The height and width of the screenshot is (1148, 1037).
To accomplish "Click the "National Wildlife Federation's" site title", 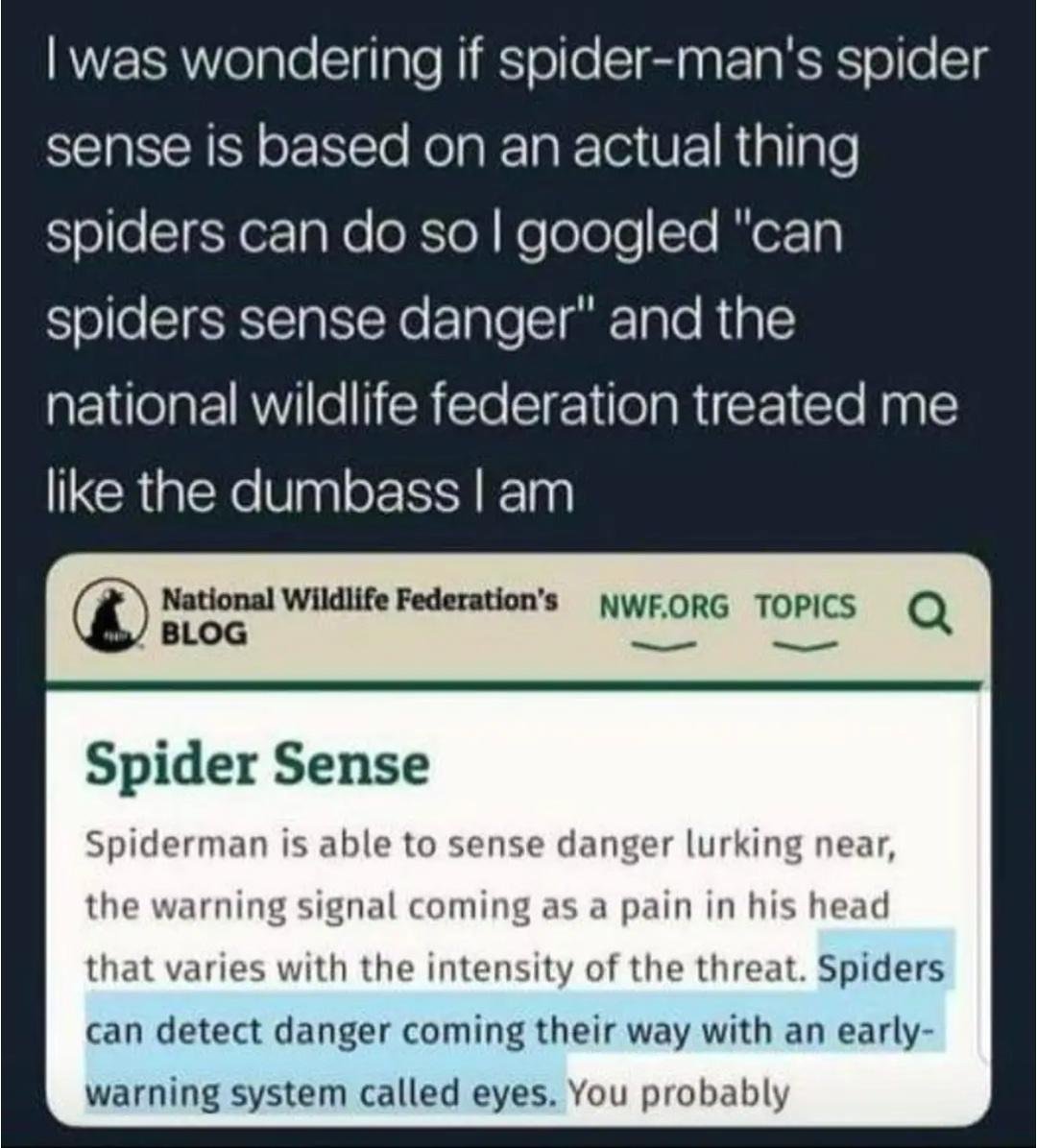I will [359, 600].
